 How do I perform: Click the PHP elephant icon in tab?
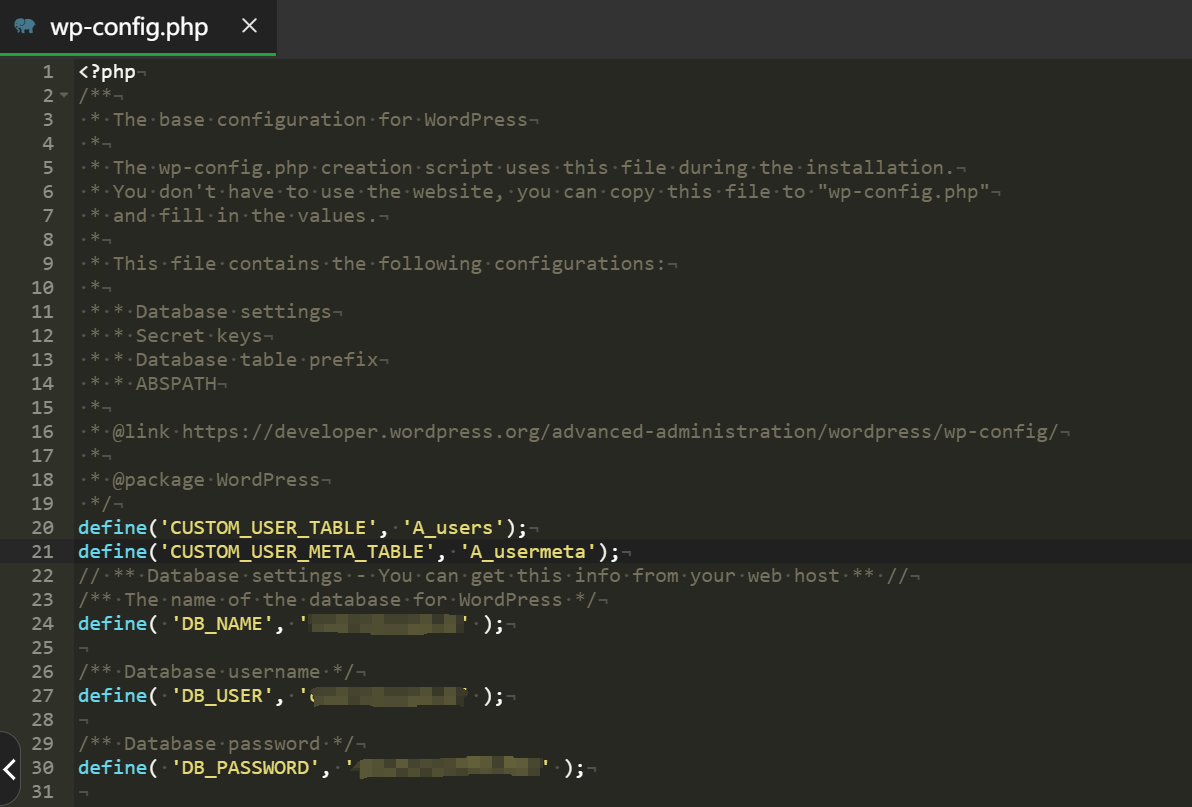(x=25, y=26)
